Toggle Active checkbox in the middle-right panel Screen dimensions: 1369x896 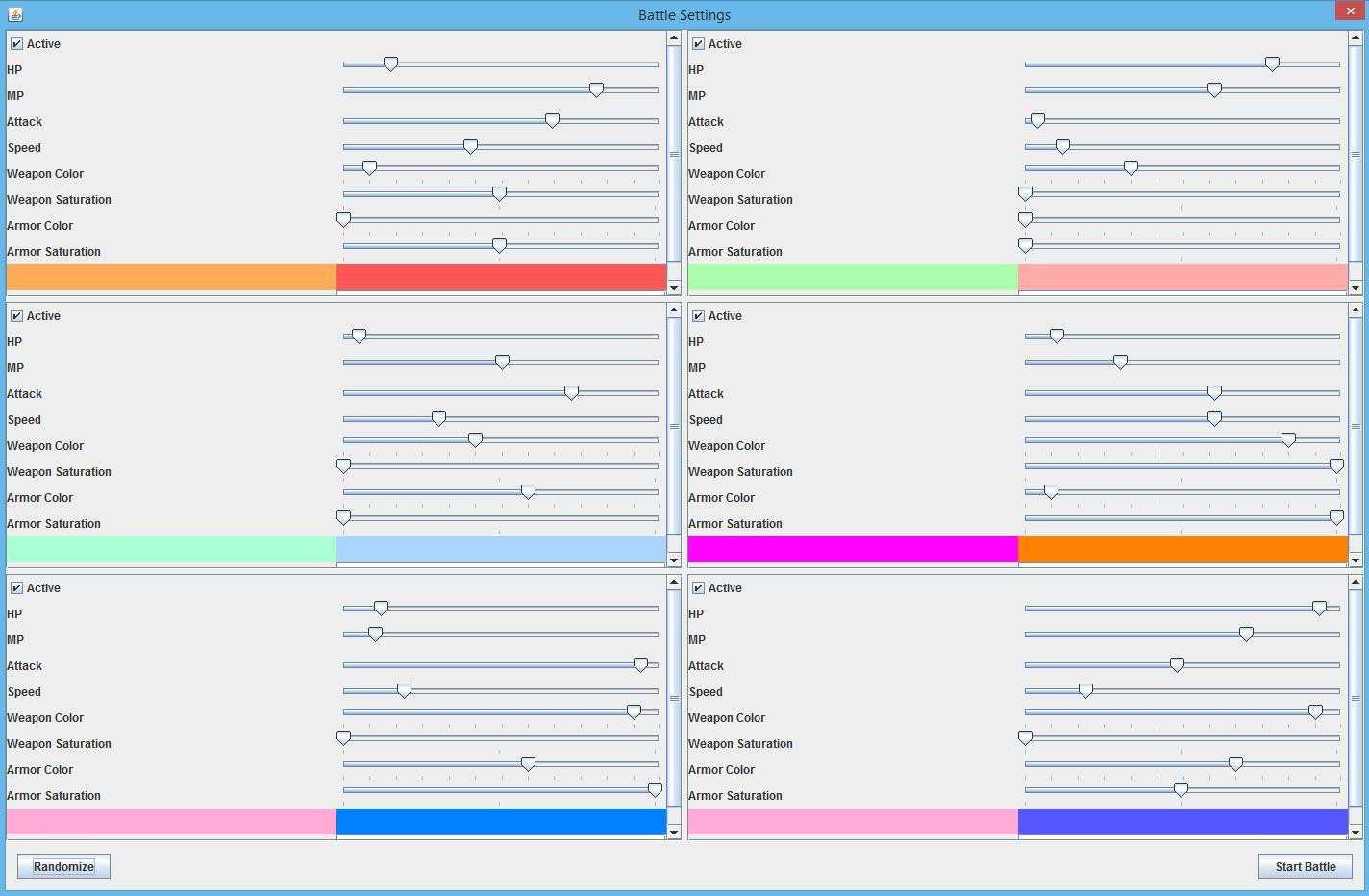[x=698, y=316]
